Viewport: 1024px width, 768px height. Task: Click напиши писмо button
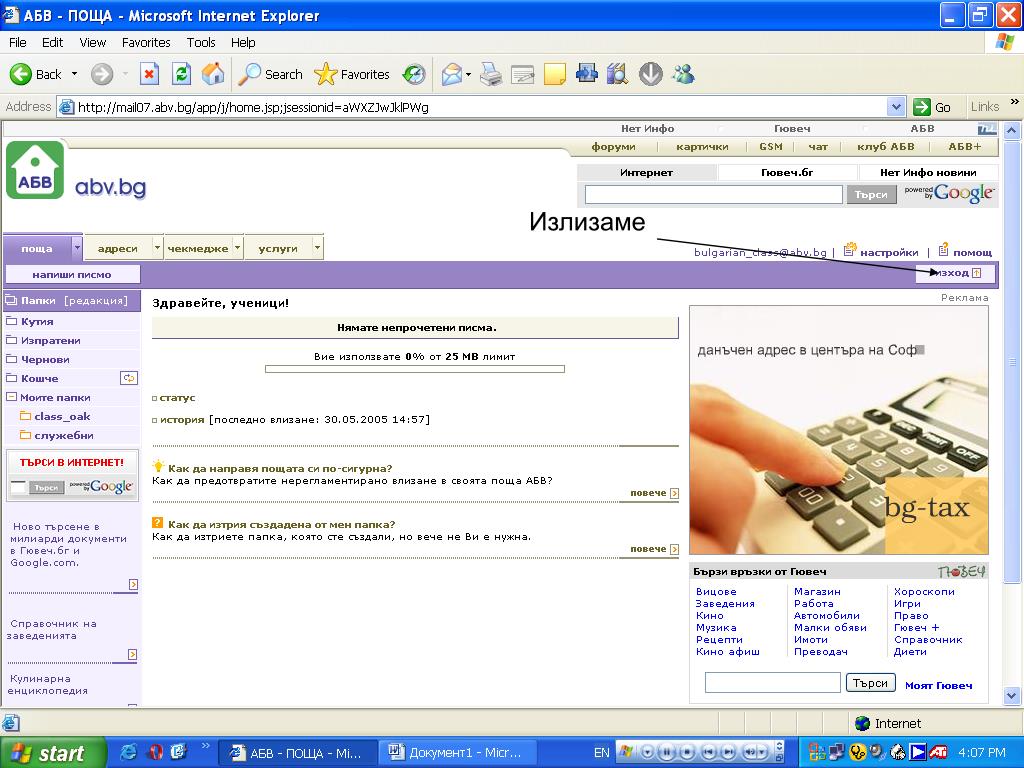[x=72, y=275]
